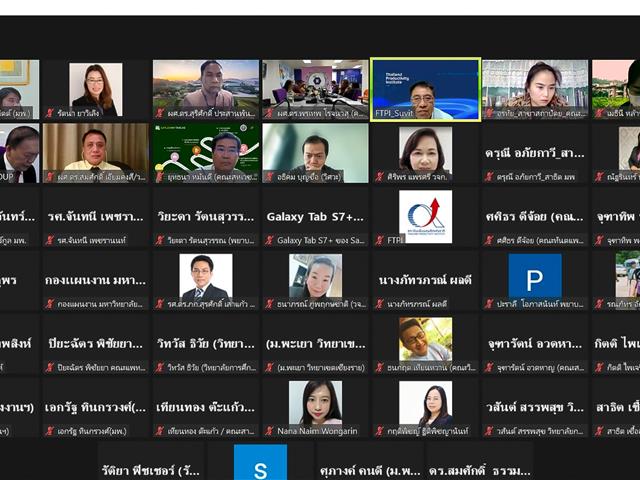Click muted mic icon beside (ม.พะเยา วิทยาเขตเชียงราย) label
The height and width of the screenshot is (480, 640).
[x=269, y=367]
